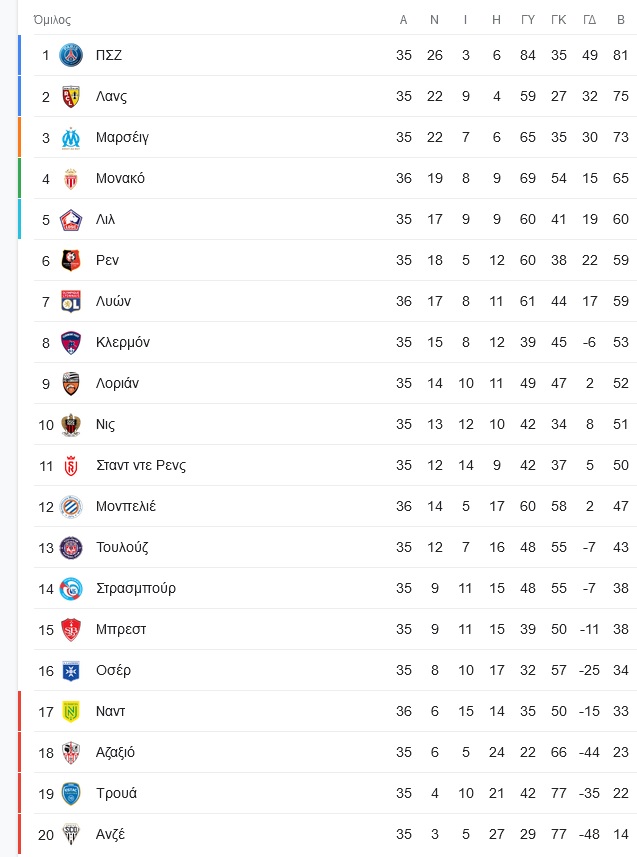The height and width of the screenshot is (857, 637).
Task: Click the Όμιλος column header
Action: coord(52,20)
